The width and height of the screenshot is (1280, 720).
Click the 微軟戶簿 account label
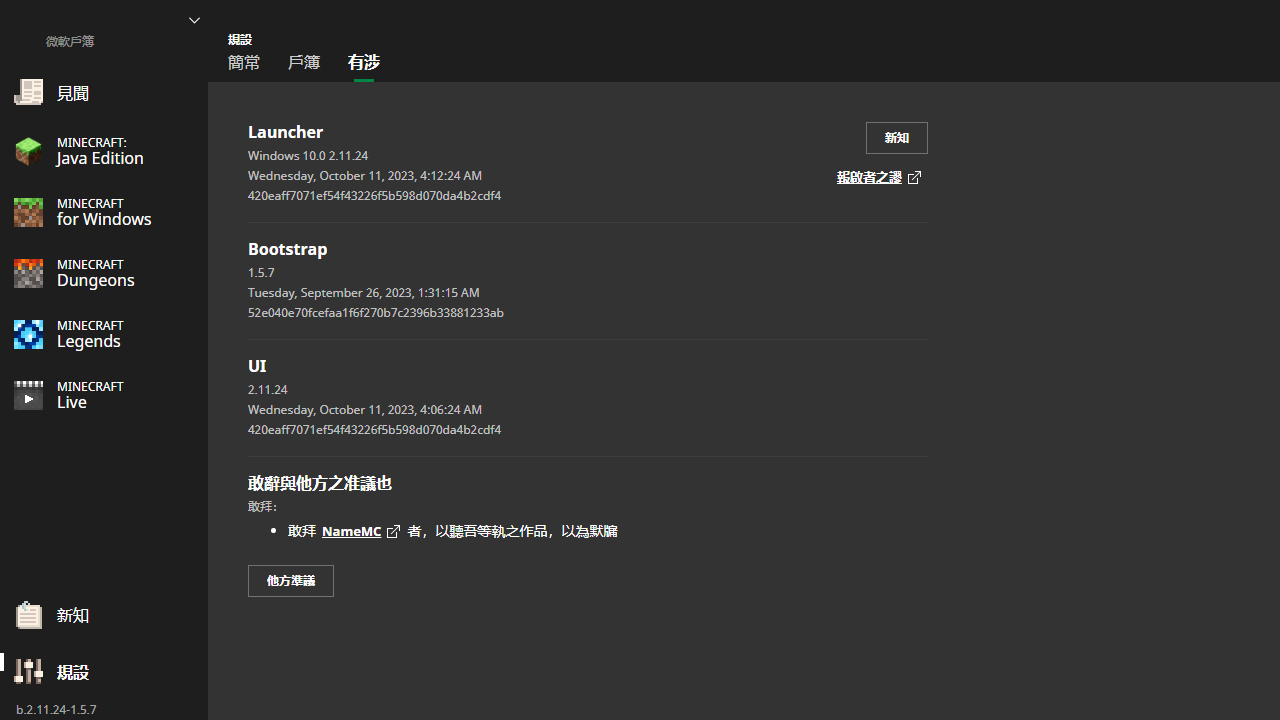coord(70,41)
